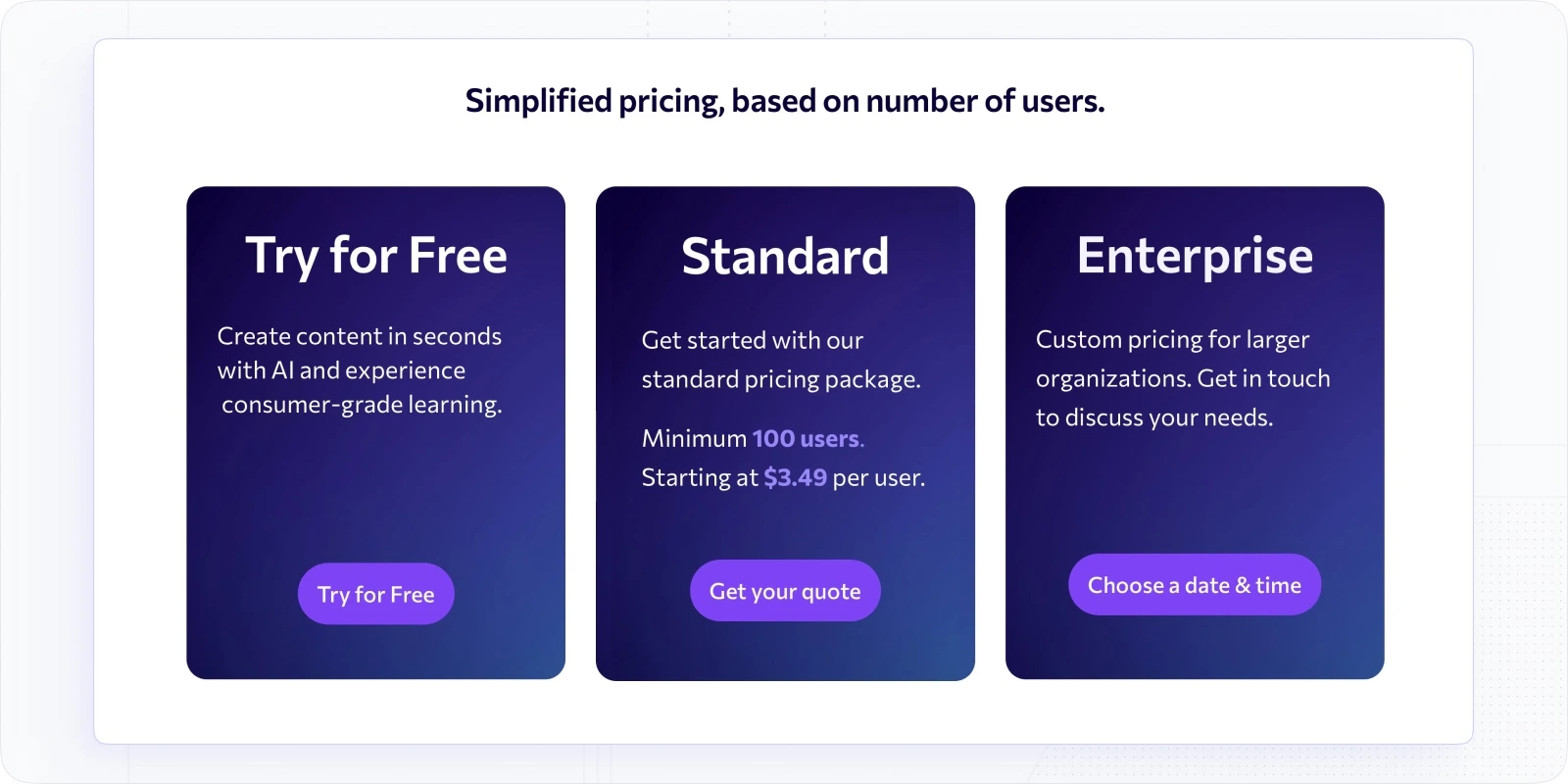Click the Starting at per user line
Image resolution: width=1568 pixels, height=784 pixels.
(x=782, y=477)
